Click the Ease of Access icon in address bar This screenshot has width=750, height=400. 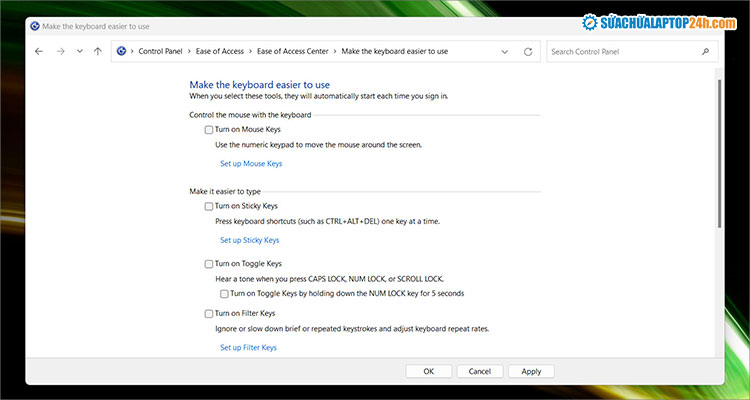[122, 51]
